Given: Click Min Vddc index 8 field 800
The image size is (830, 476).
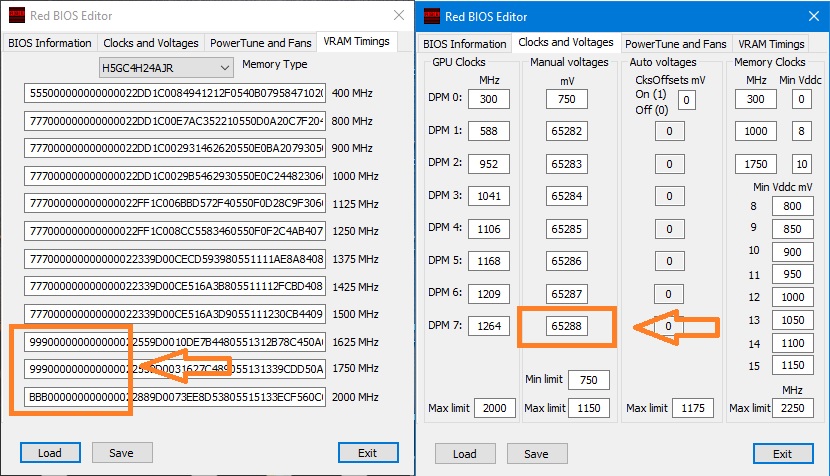Looking at the screenshot, I should [792, 206].
